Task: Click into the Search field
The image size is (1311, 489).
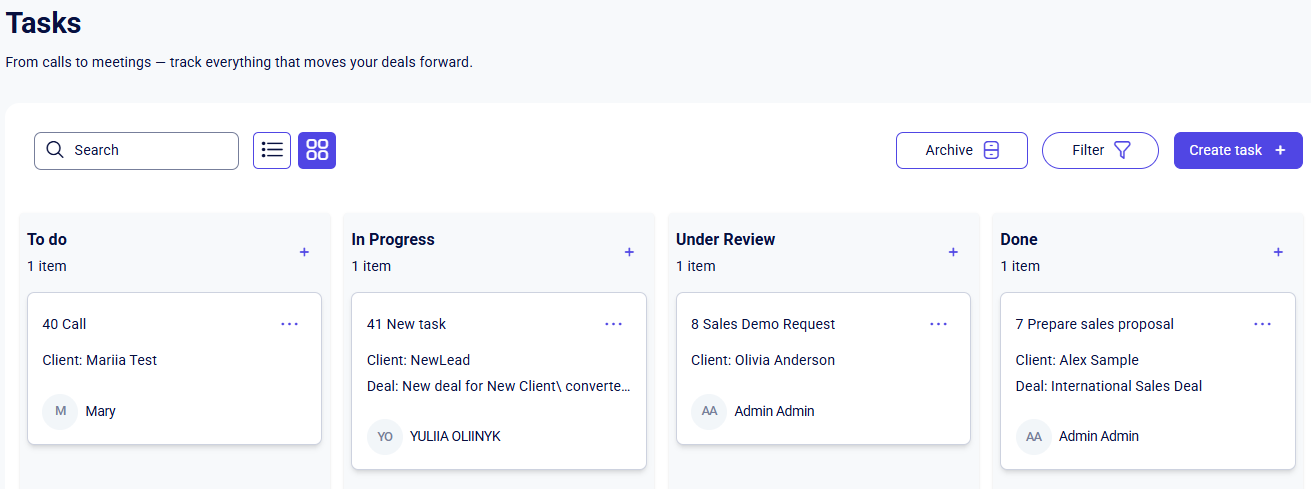Action: (150, 150)
